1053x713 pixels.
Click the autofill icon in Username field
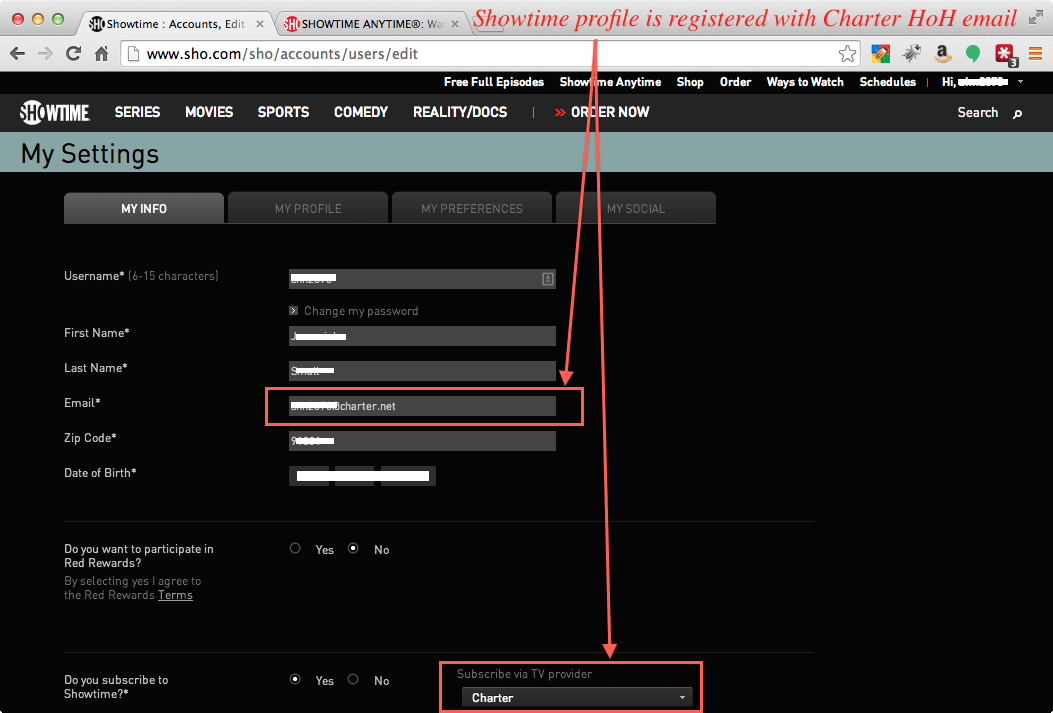pos(548,279)
